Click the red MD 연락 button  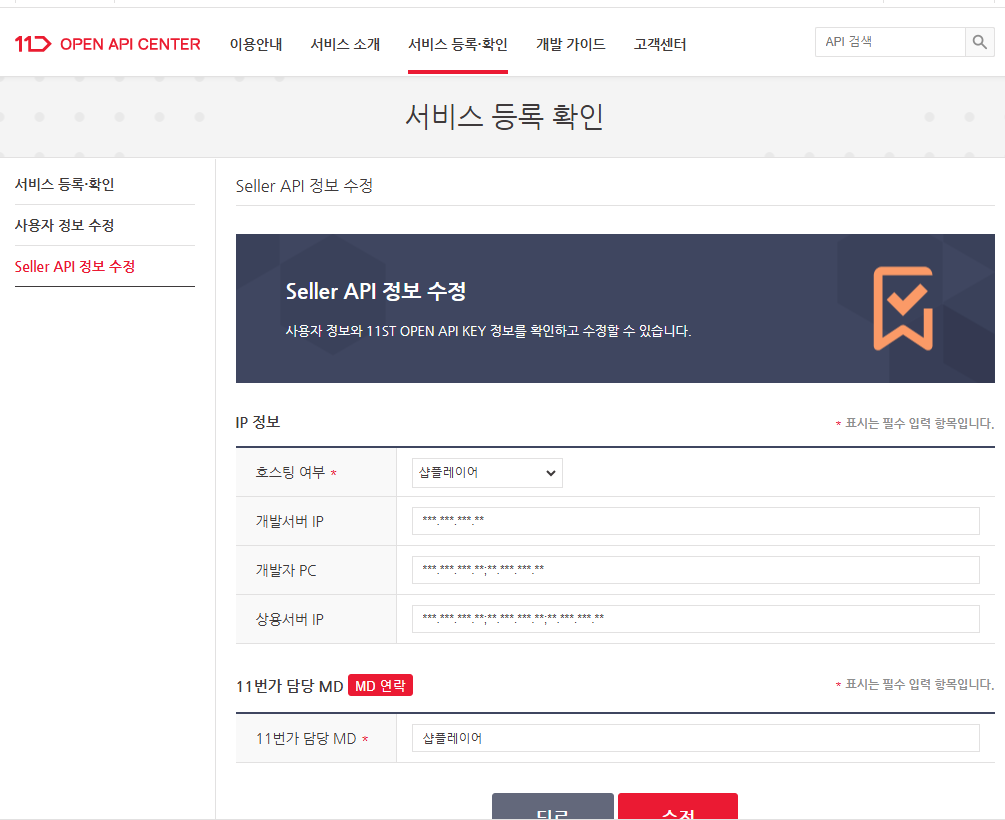pyautogui.click(x=380, y=685)
